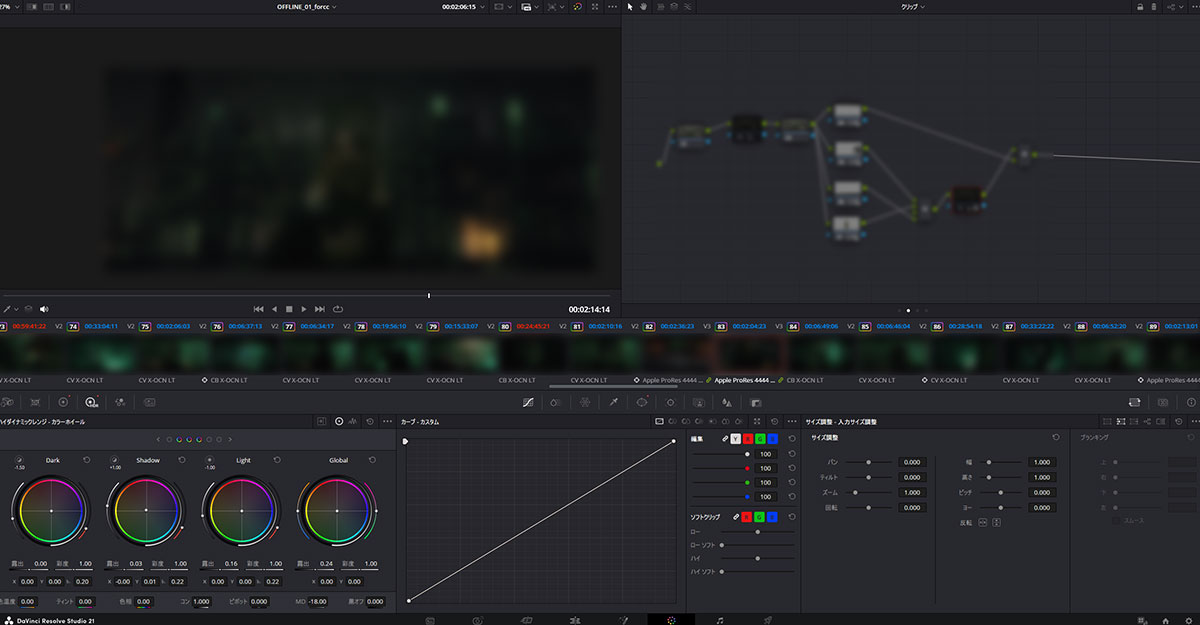Enable the green channel curve editing
This screenshot has width=1200, height=625.
[x=760, y=438]
